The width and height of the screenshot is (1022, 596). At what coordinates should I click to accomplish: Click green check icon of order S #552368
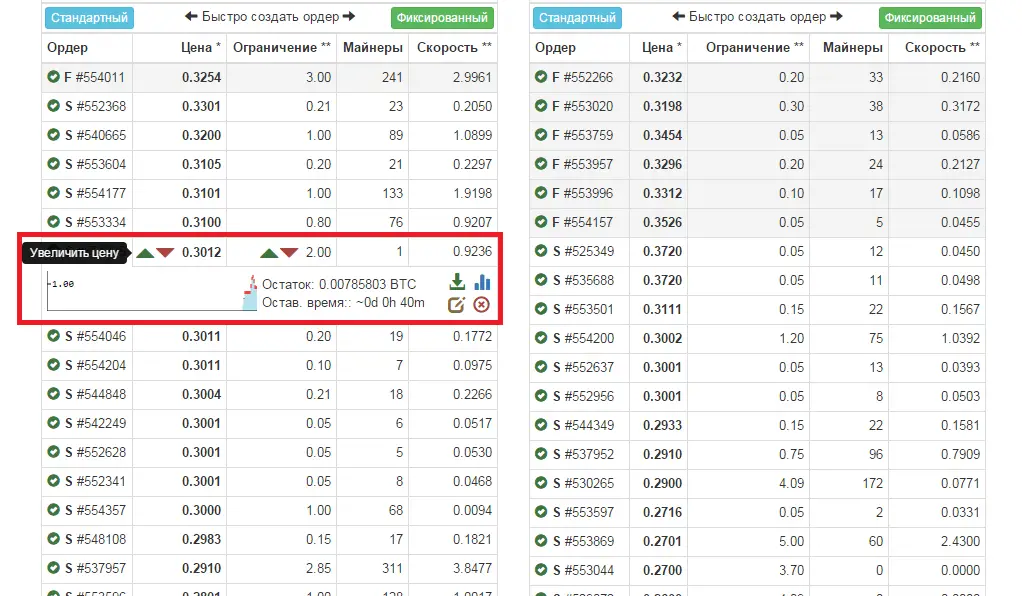pyautogui.click(x=54, y=106)
